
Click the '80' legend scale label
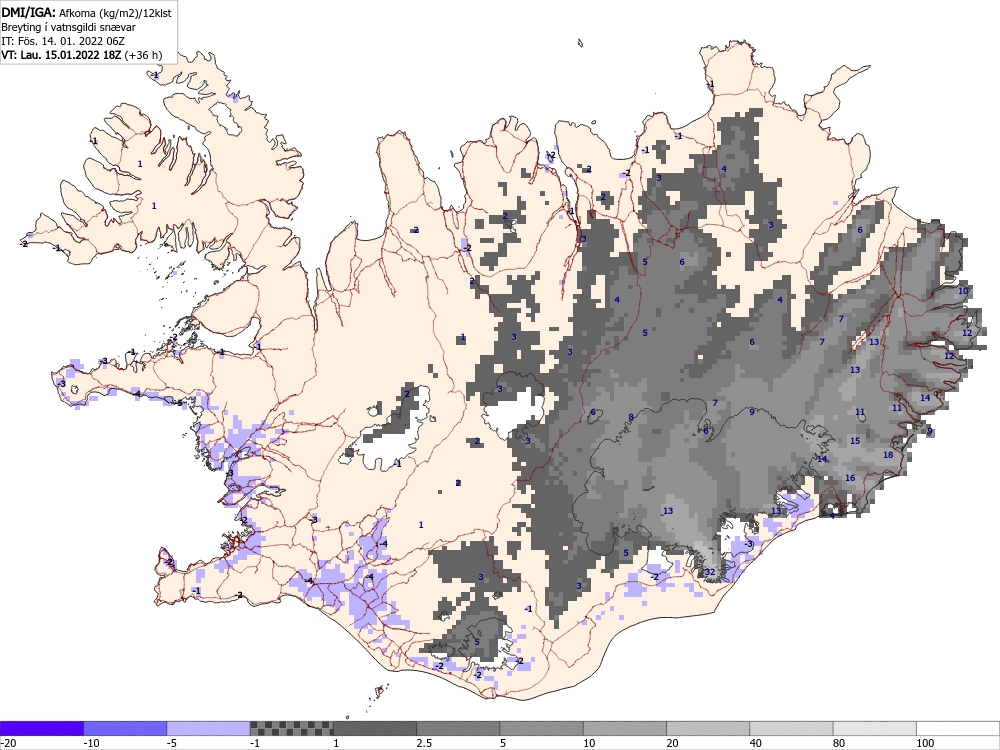coord(839,743)
